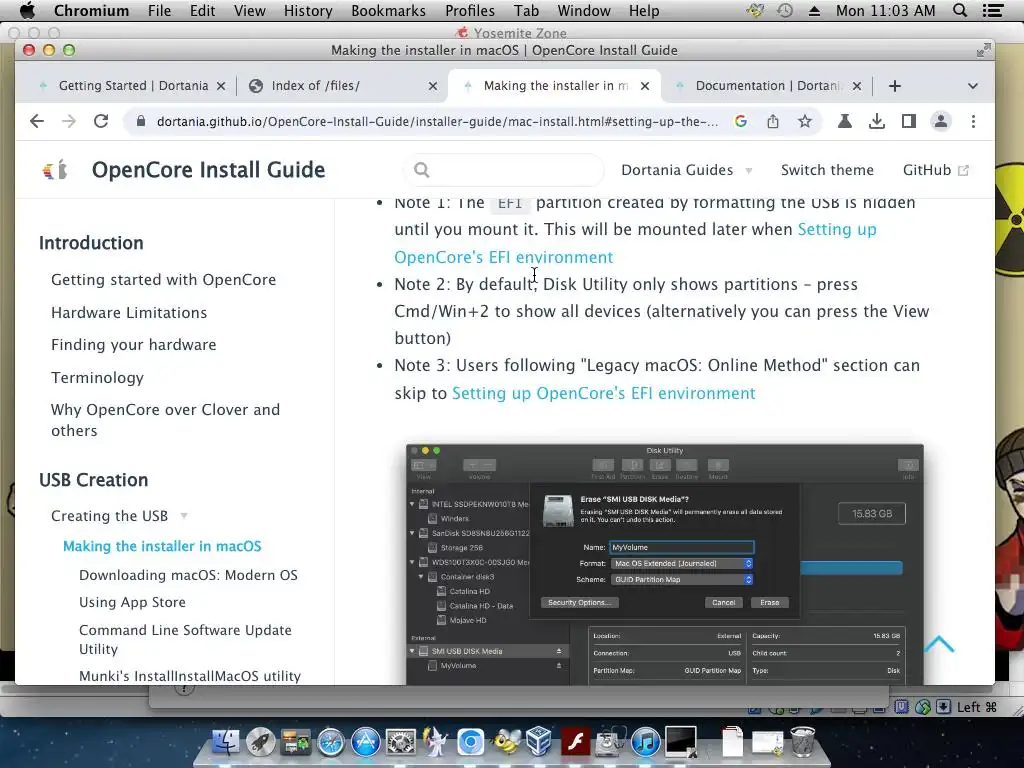View site info via lock icon
This screenshot has width=1024, height=768.
click(x=140, y=121)
